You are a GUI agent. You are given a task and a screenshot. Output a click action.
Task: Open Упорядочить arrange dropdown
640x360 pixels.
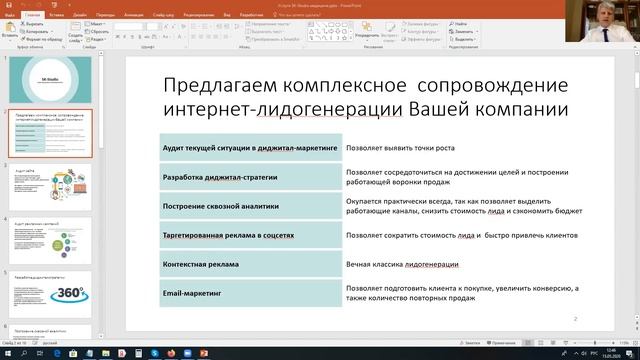(367, 31)
